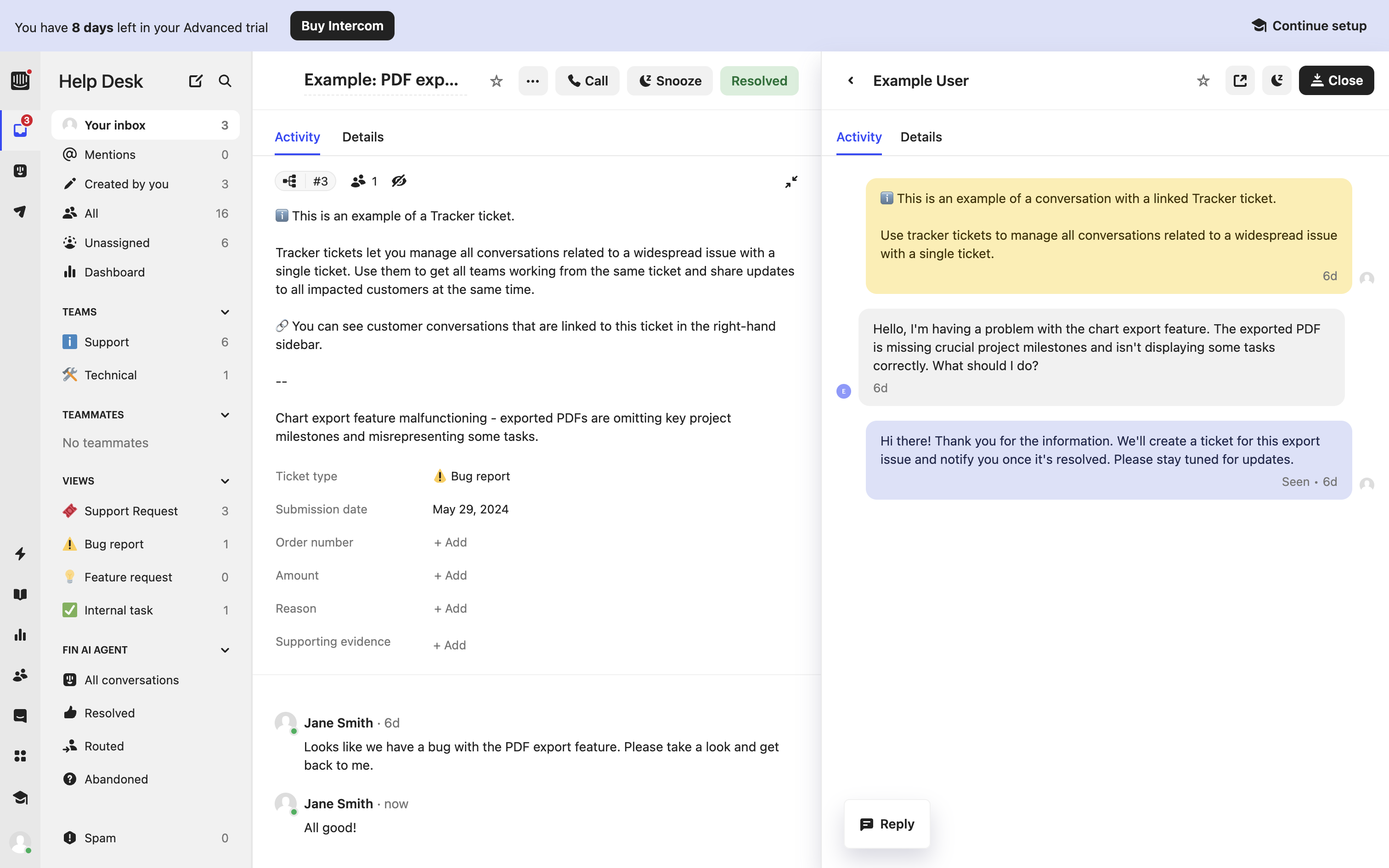Click the compose new conversation icon

click(x=195, y=81)
